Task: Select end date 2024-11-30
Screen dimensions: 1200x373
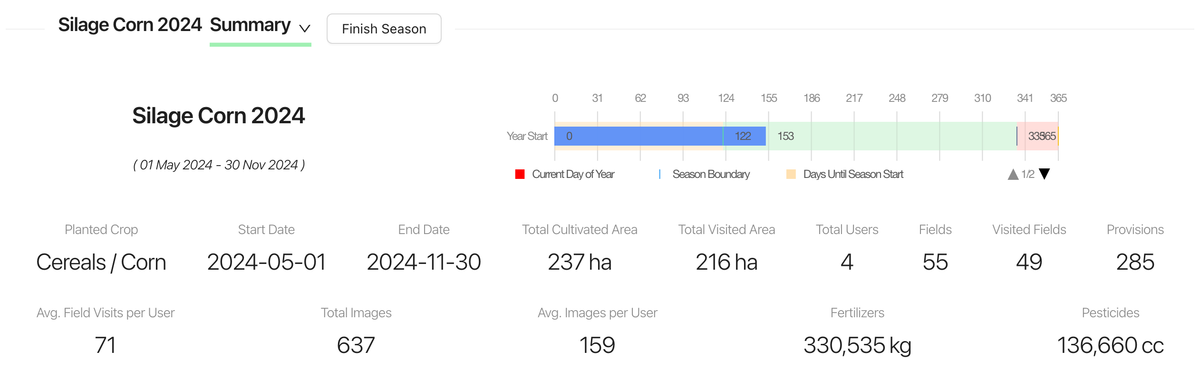Action: (424, 263)
